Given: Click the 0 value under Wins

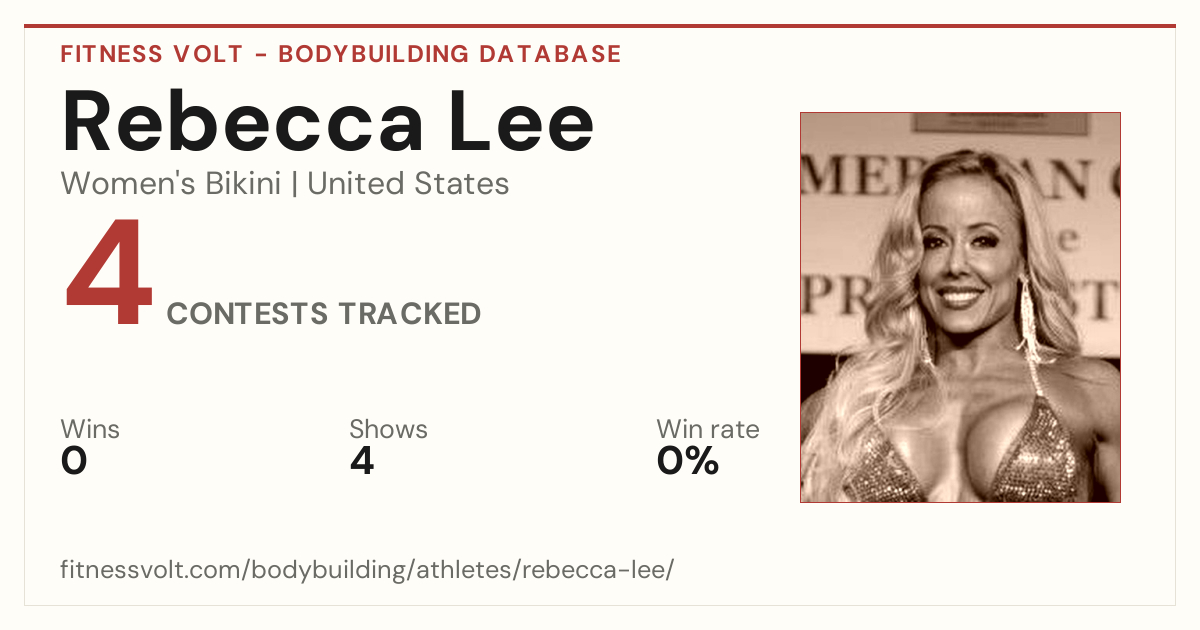Looking at the screenshot, I should (74, 461).
